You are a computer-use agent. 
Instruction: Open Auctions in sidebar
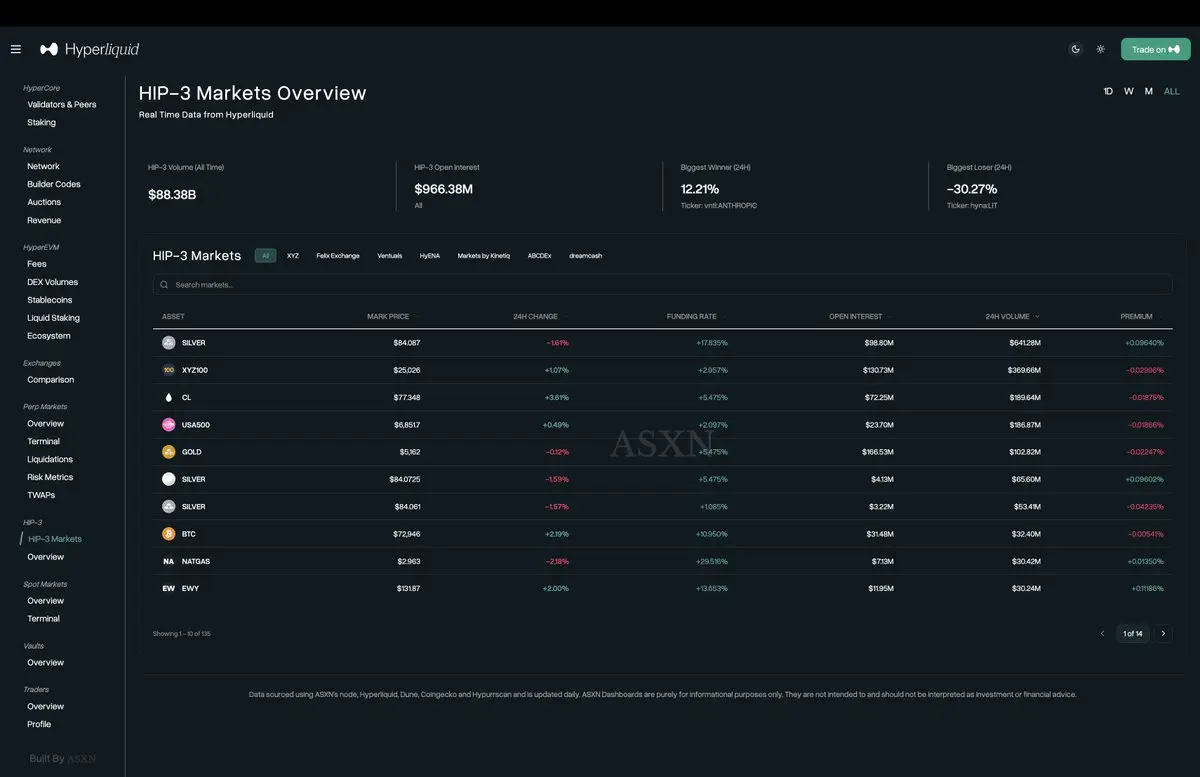click(x=44, y=202)
